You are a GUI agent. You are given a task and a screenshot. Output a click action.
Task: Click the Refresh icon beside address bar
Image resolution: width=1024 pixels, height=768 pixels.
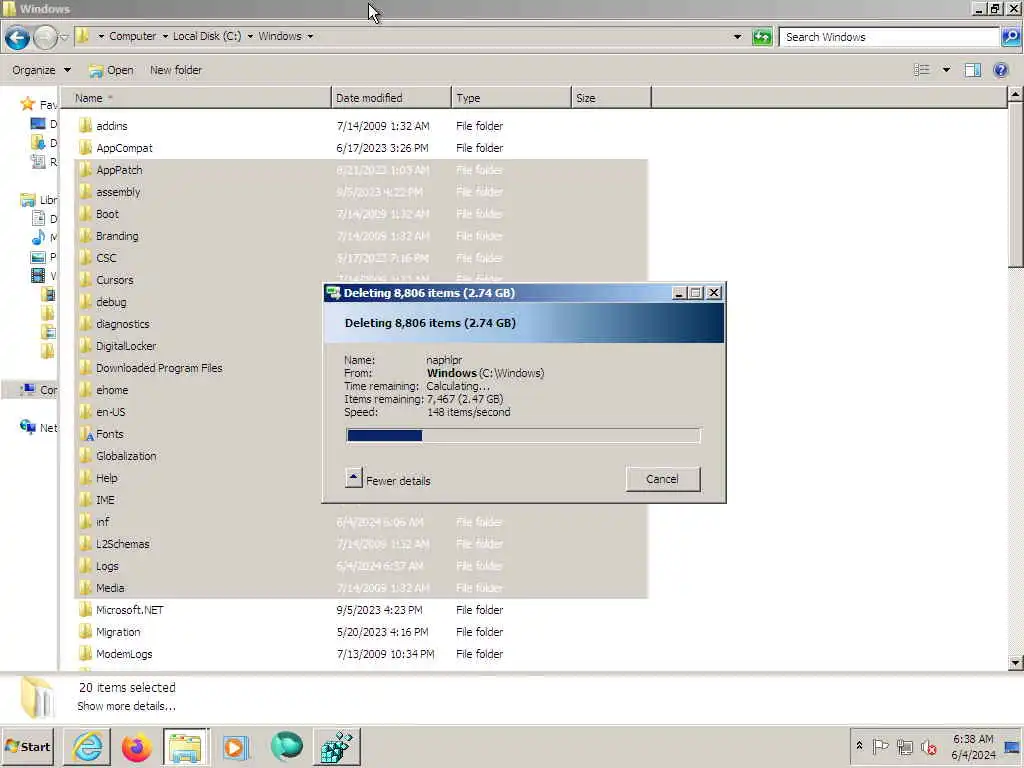pos(761,37)
